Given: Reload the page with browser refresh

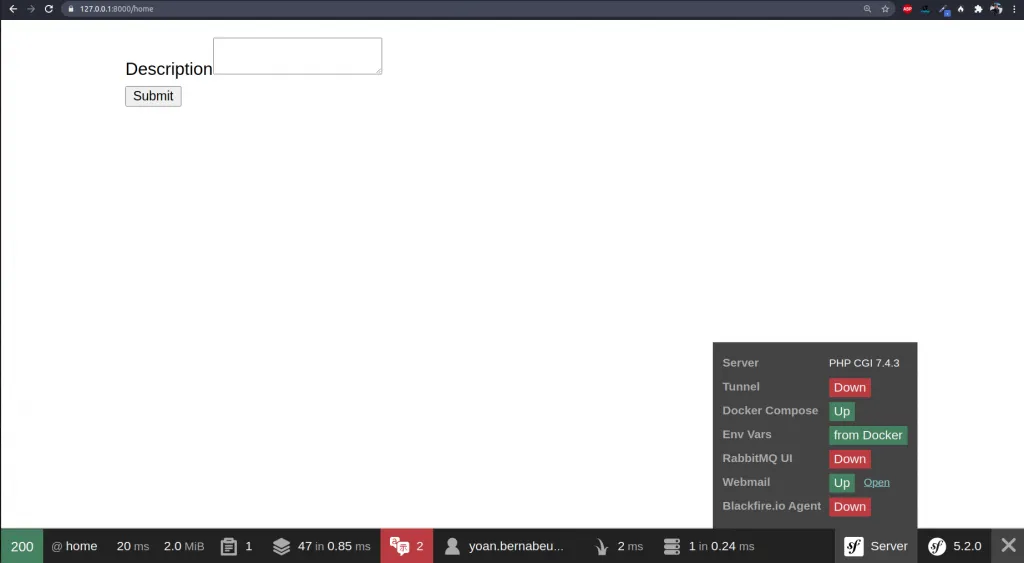Looking at the screenshot, I should 48,9.
